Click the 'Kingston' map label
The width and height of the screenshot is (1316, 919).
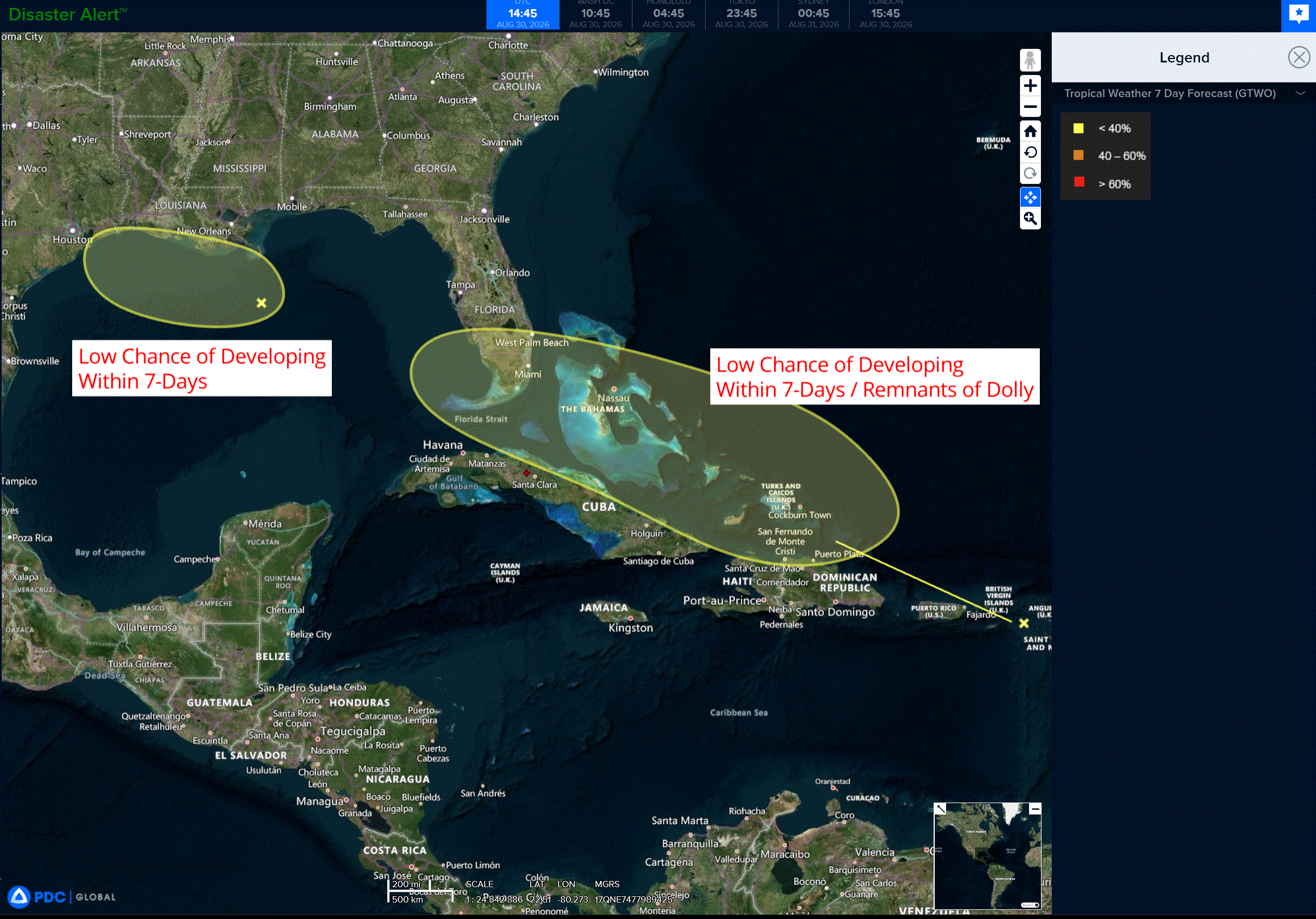point(631,628)
